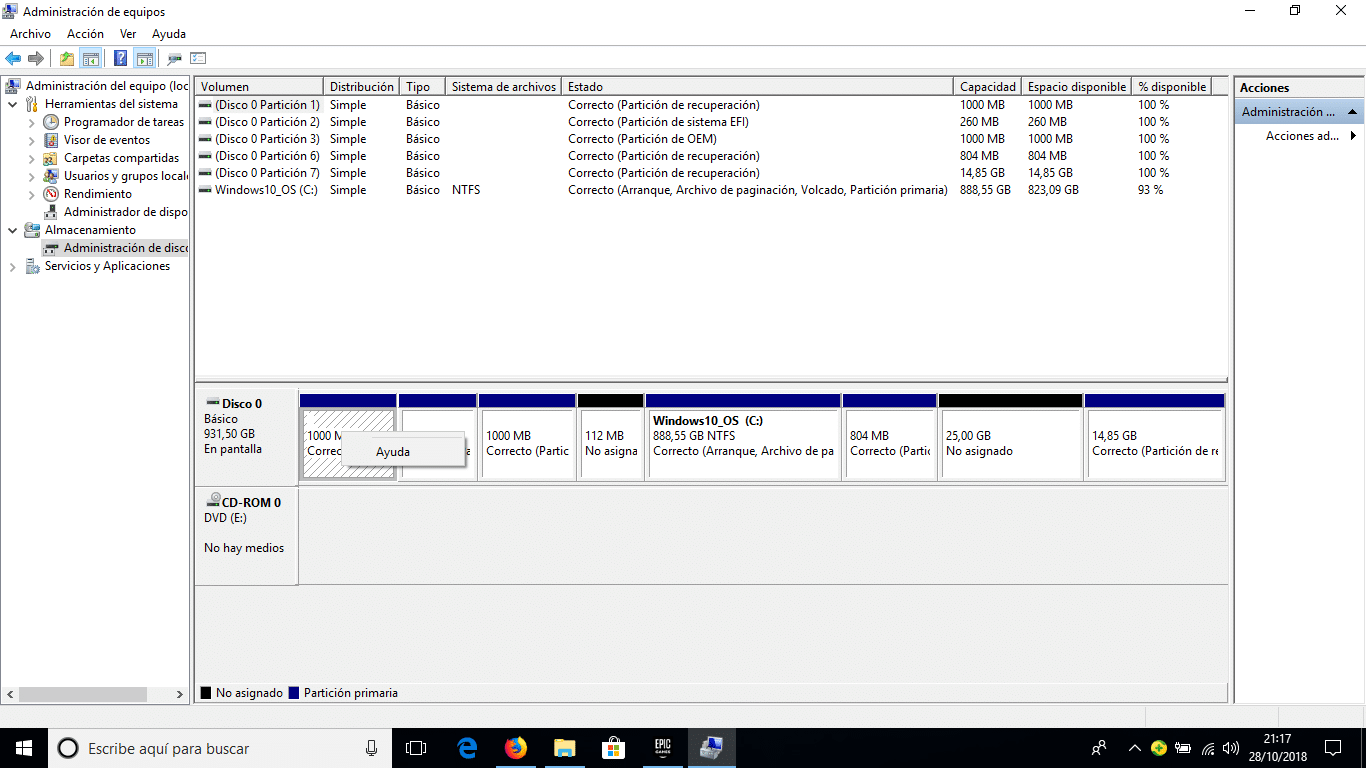Collapse the Herramientas del sistema node
This screenshot has width=1366, height=768.
(12, 104)
